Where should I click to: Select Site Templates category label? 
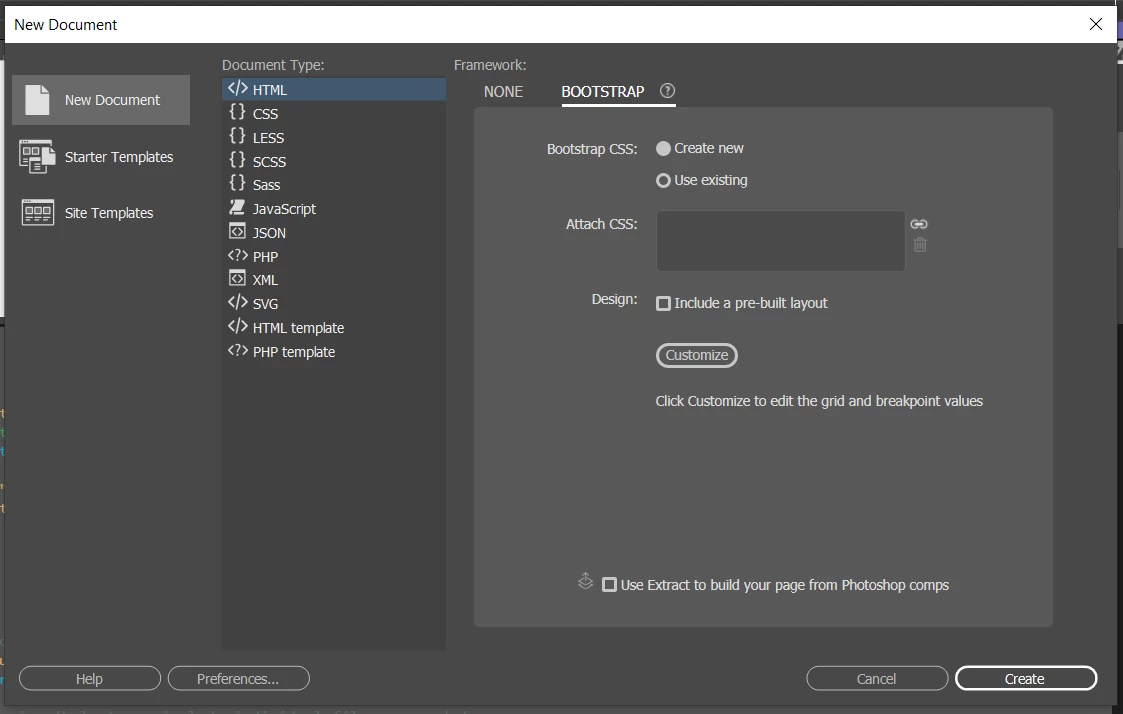point(109,213)
